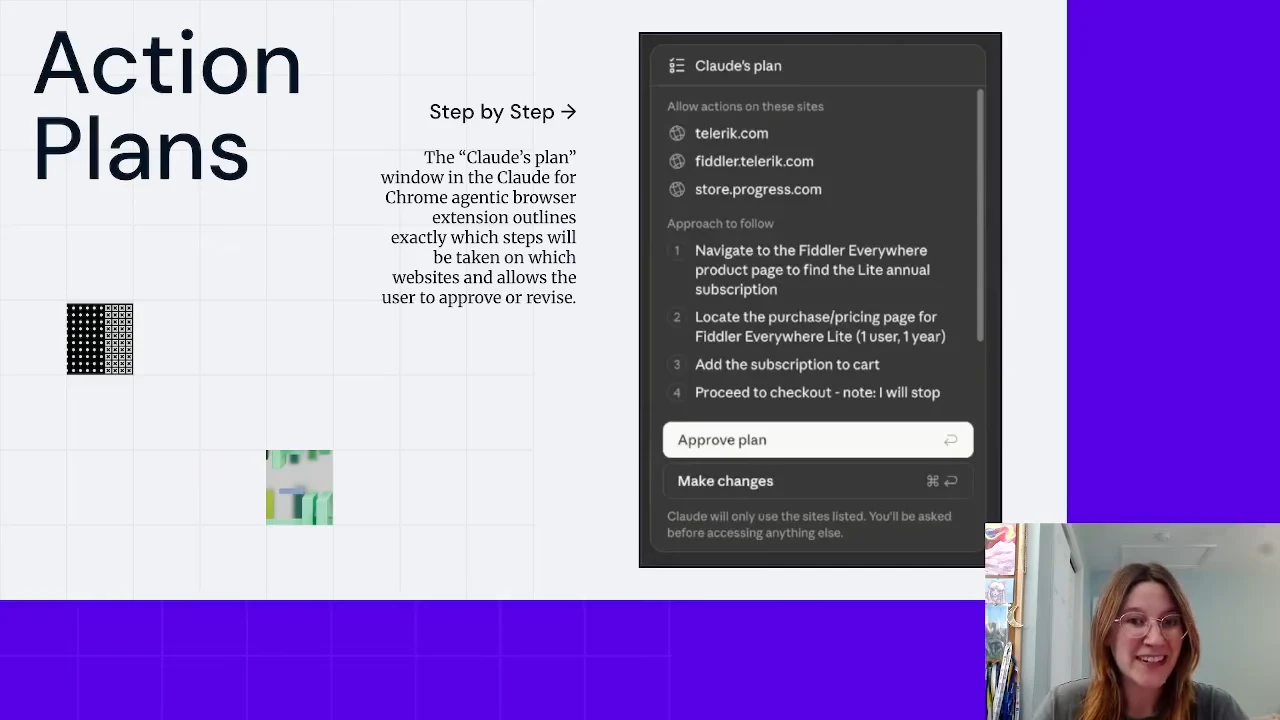Click step "Navigate to the Fiddler Everywhere product page"
1280x720 pixels.
[x=812, y=270]
